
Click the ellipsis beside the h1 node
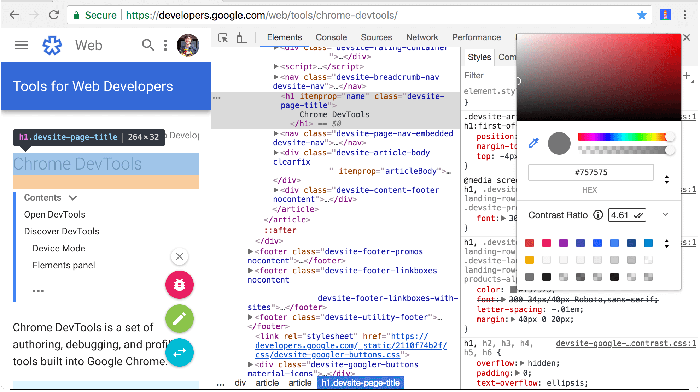[217, 97]
